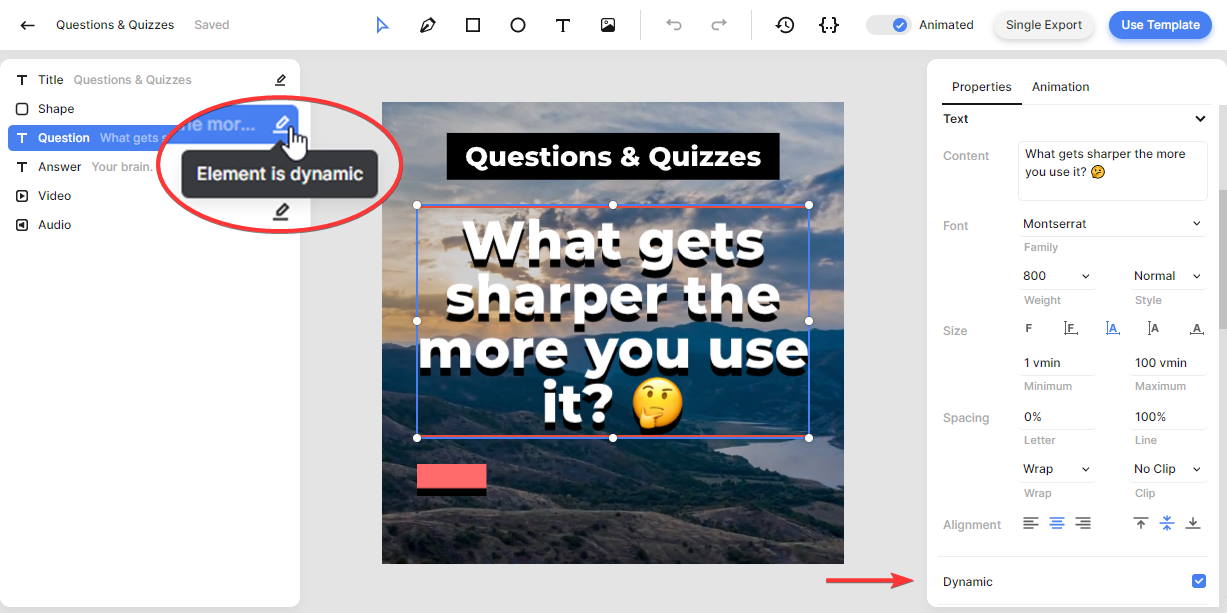Open the version history icon
This screenshot has height=613, width=1227.
click(x=785, y=25)
